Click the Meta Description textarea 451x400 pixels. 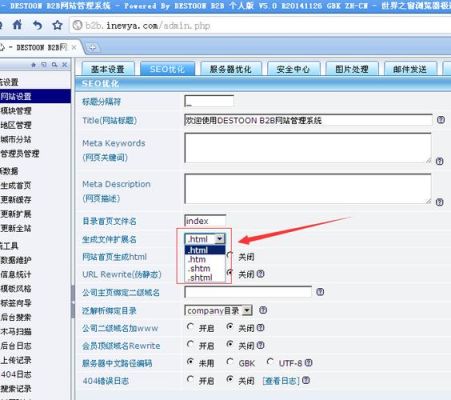[x=308, y=189]
